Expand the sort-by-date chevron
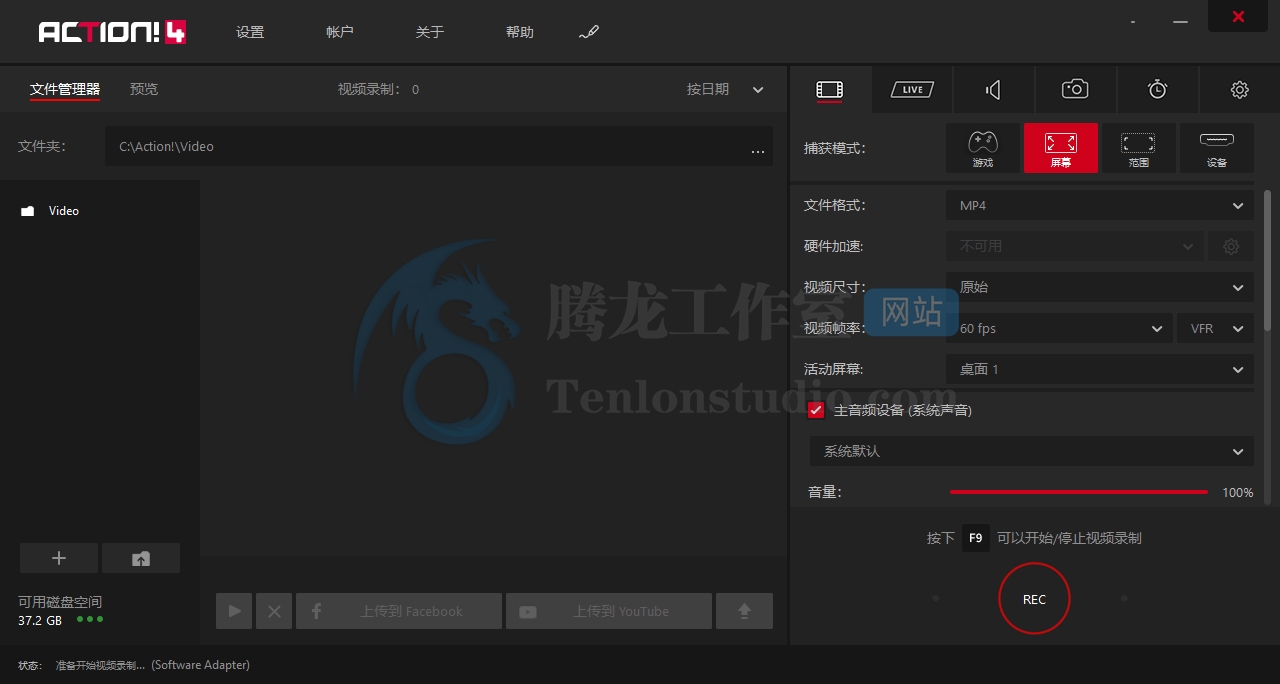The width and height of the screenshot is (1280, 684). 758,90
